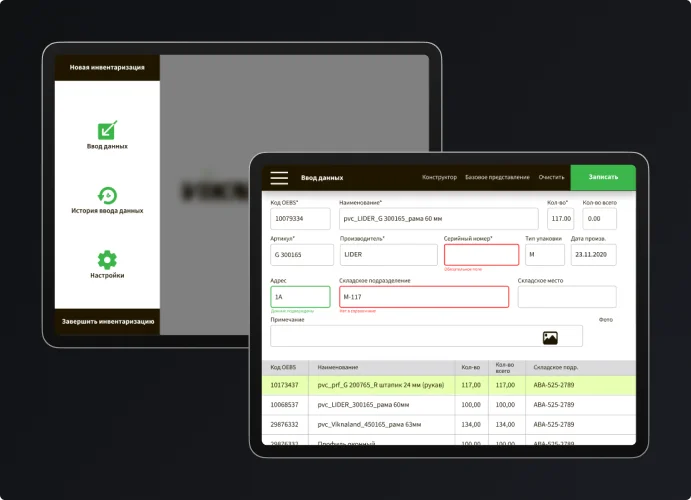Click the photo attachment image icon

(549, 338)
